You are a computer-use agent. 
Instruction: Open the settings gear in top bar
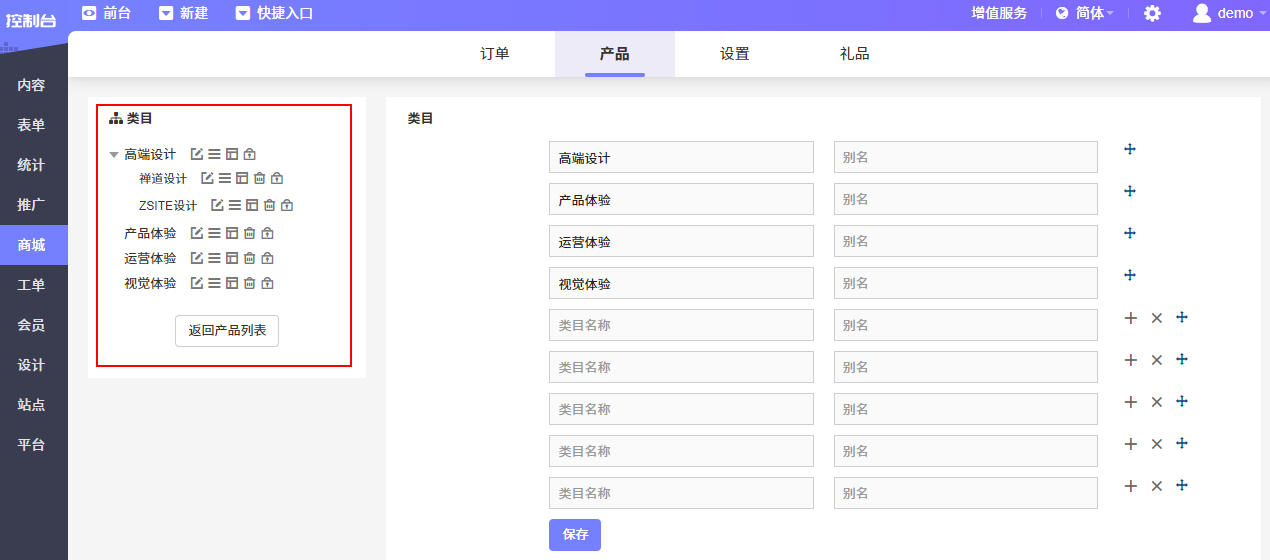tap(1152, 14)
